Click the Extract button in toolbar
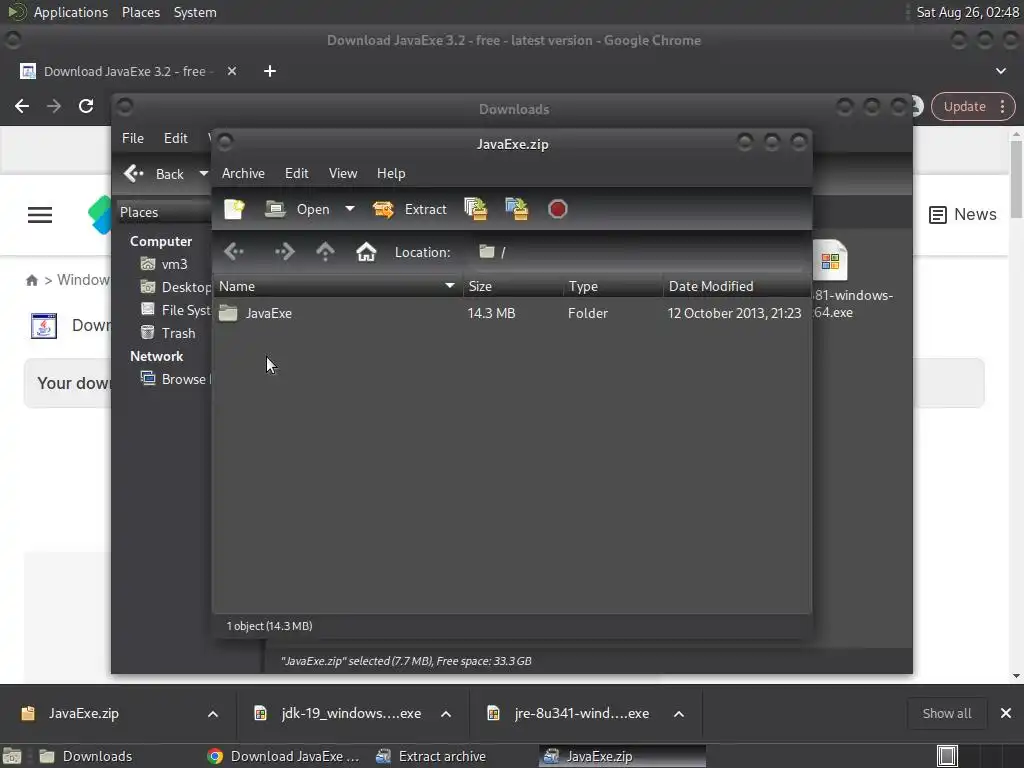Screen dimensions: 1024x768 410,209
